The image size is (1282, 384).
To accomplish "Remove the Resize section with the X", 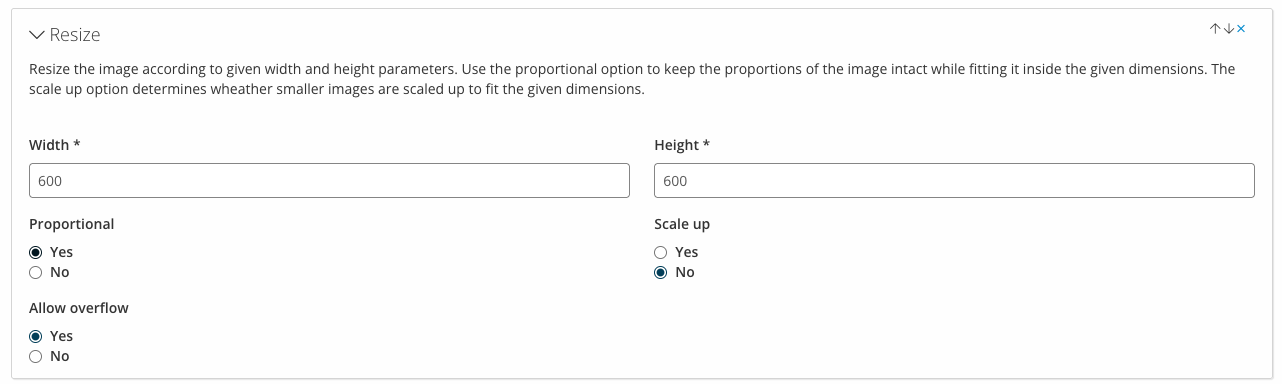I will (1241, 29).
